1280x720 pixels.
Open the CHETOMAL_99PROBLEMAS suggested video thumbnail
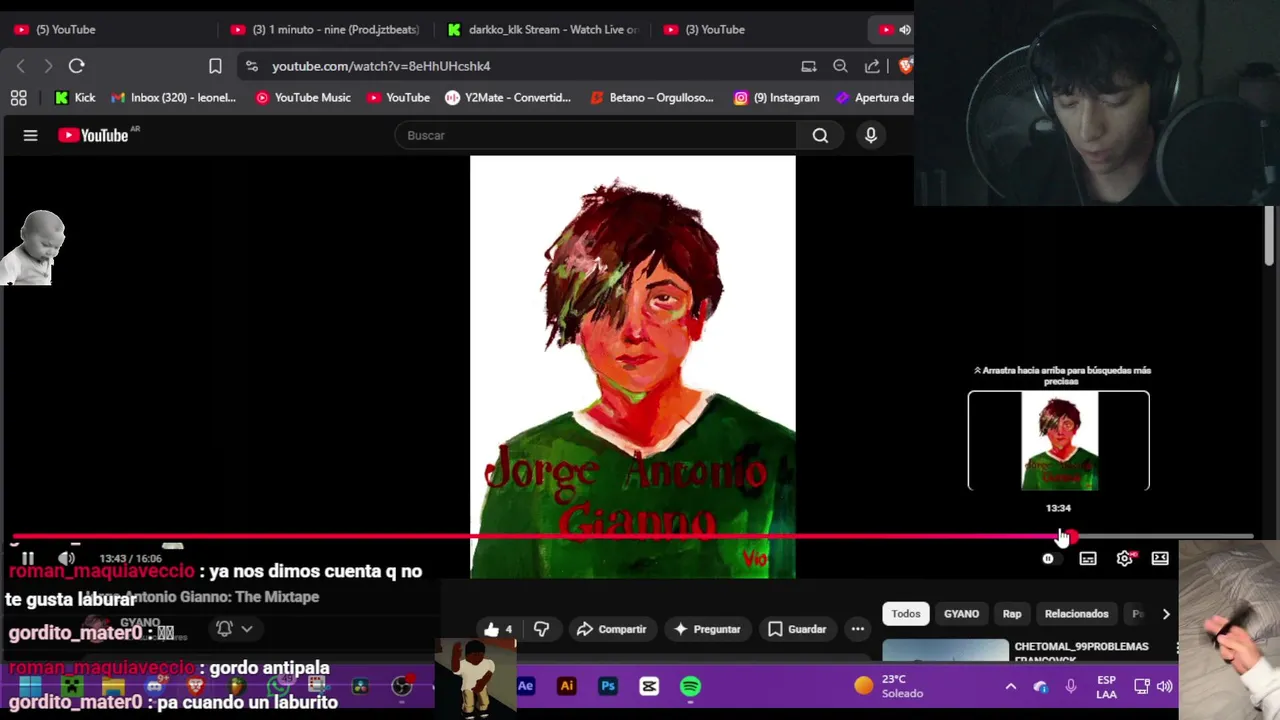coord(945,650)
